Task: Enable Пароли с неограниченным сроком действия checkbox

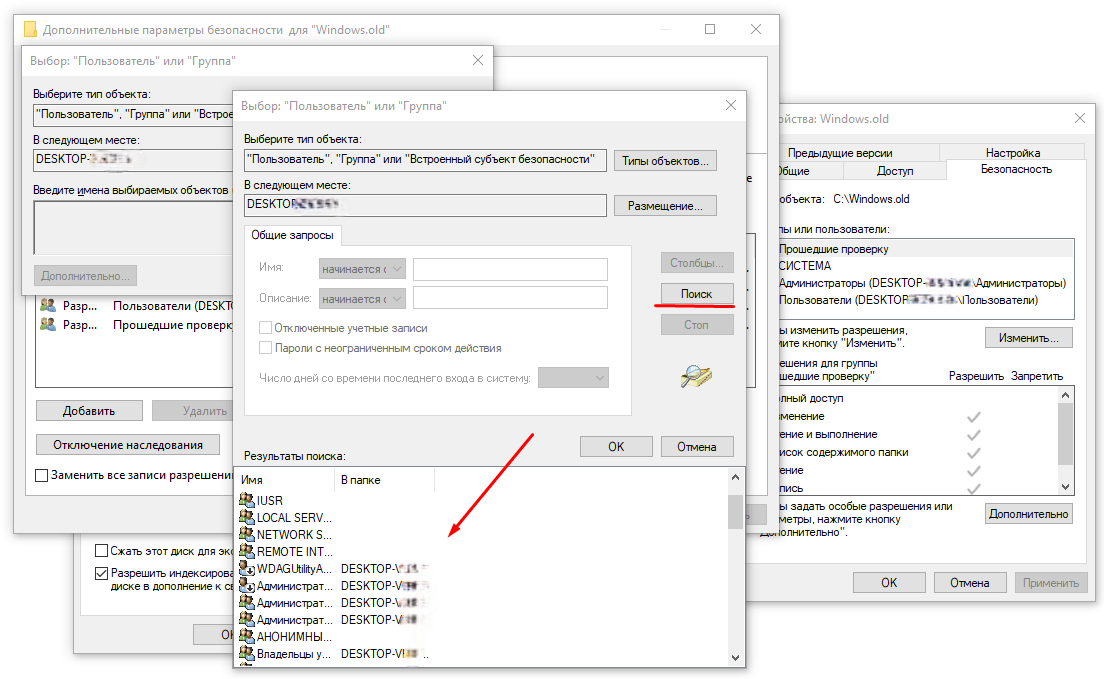Action: 265,347
